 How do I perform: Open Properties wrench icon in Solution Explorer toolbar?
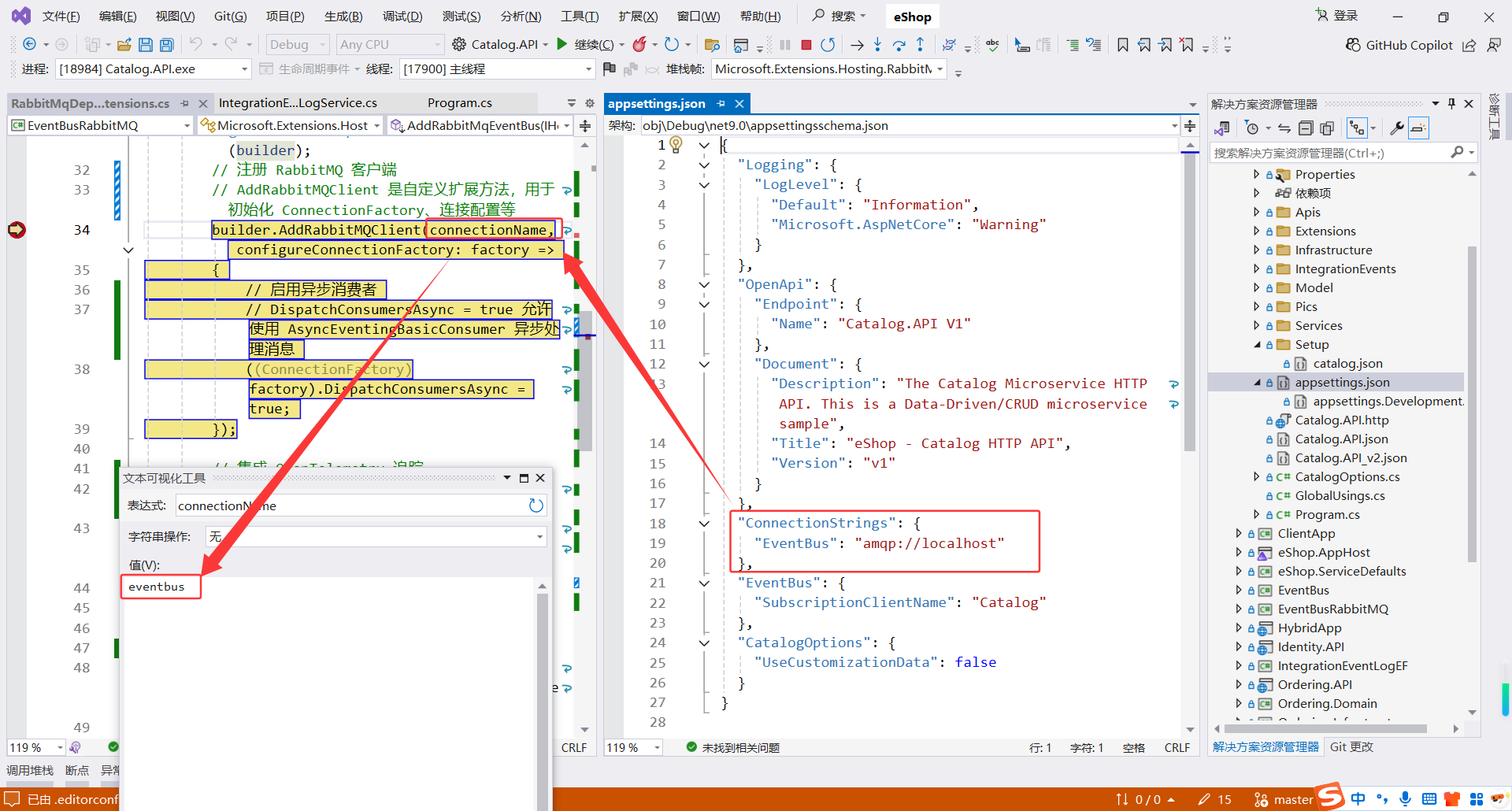pyautogui.click(x=1396, y=128)
